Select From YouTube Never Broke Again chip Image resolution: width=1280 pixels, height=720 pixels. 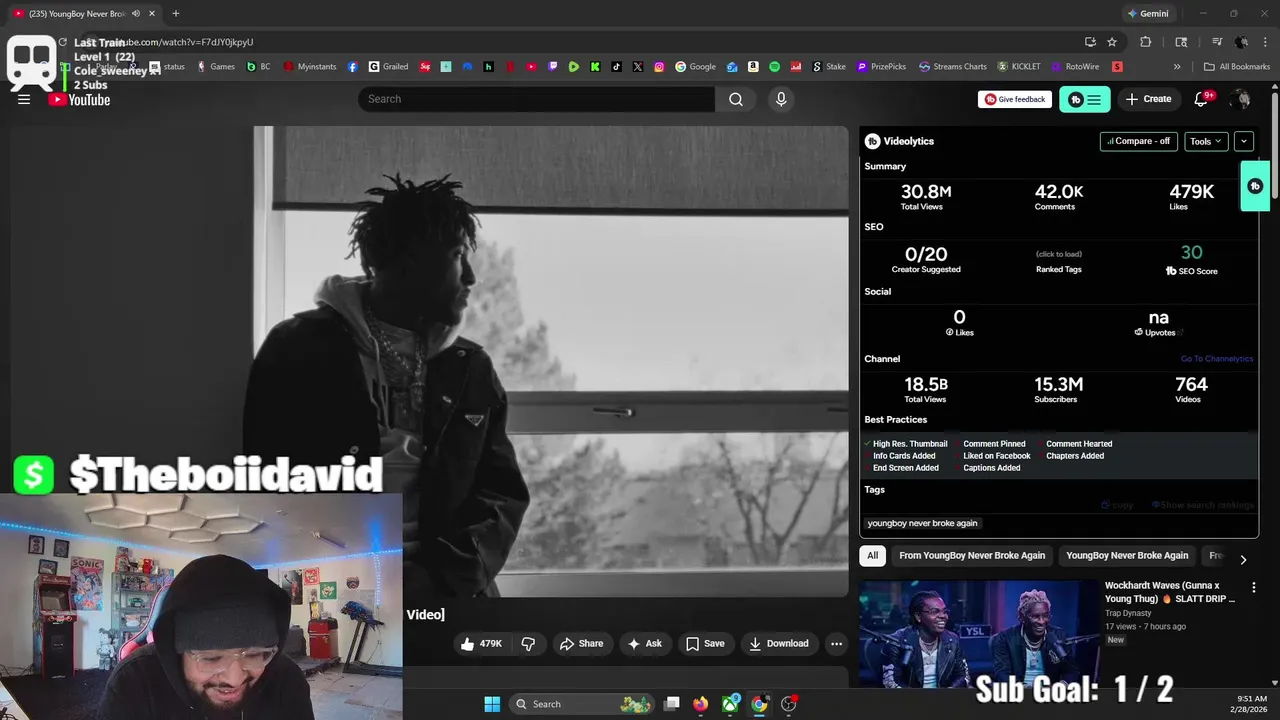click(972, 556)
